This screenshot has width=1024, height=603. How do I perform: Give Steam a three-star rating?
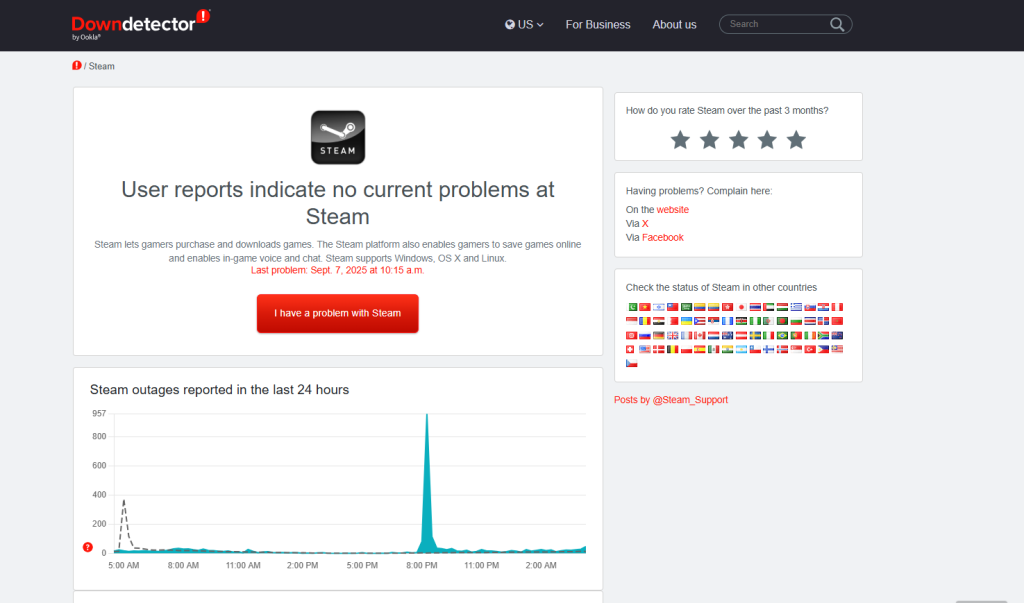[x=738, y=139]
